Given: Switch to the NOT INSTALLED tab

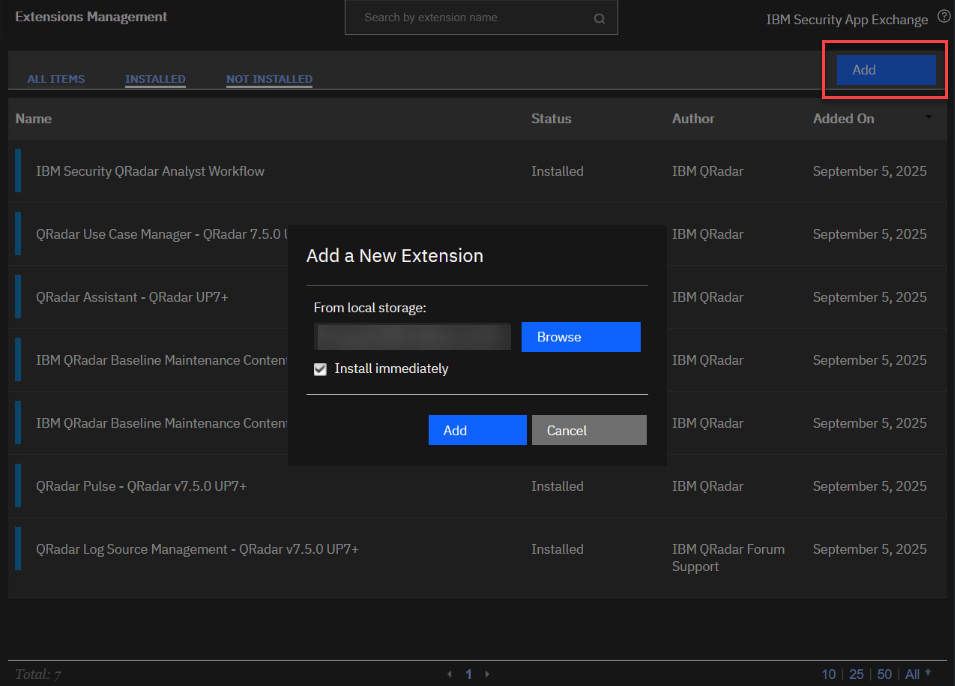Looking at the screenshot, I should pos(269,79).
